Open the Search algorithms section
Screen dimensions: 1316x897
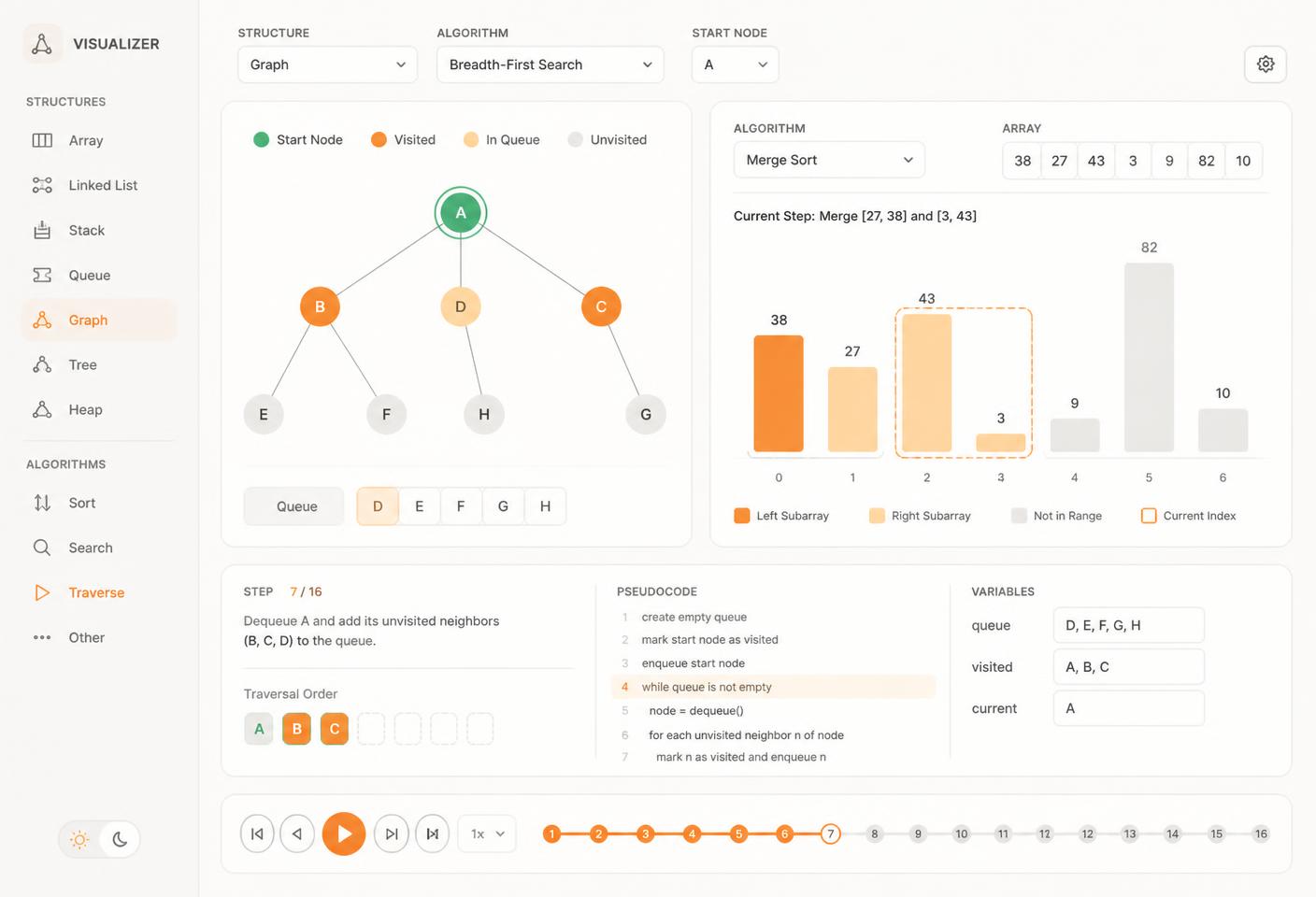(98, 548)
